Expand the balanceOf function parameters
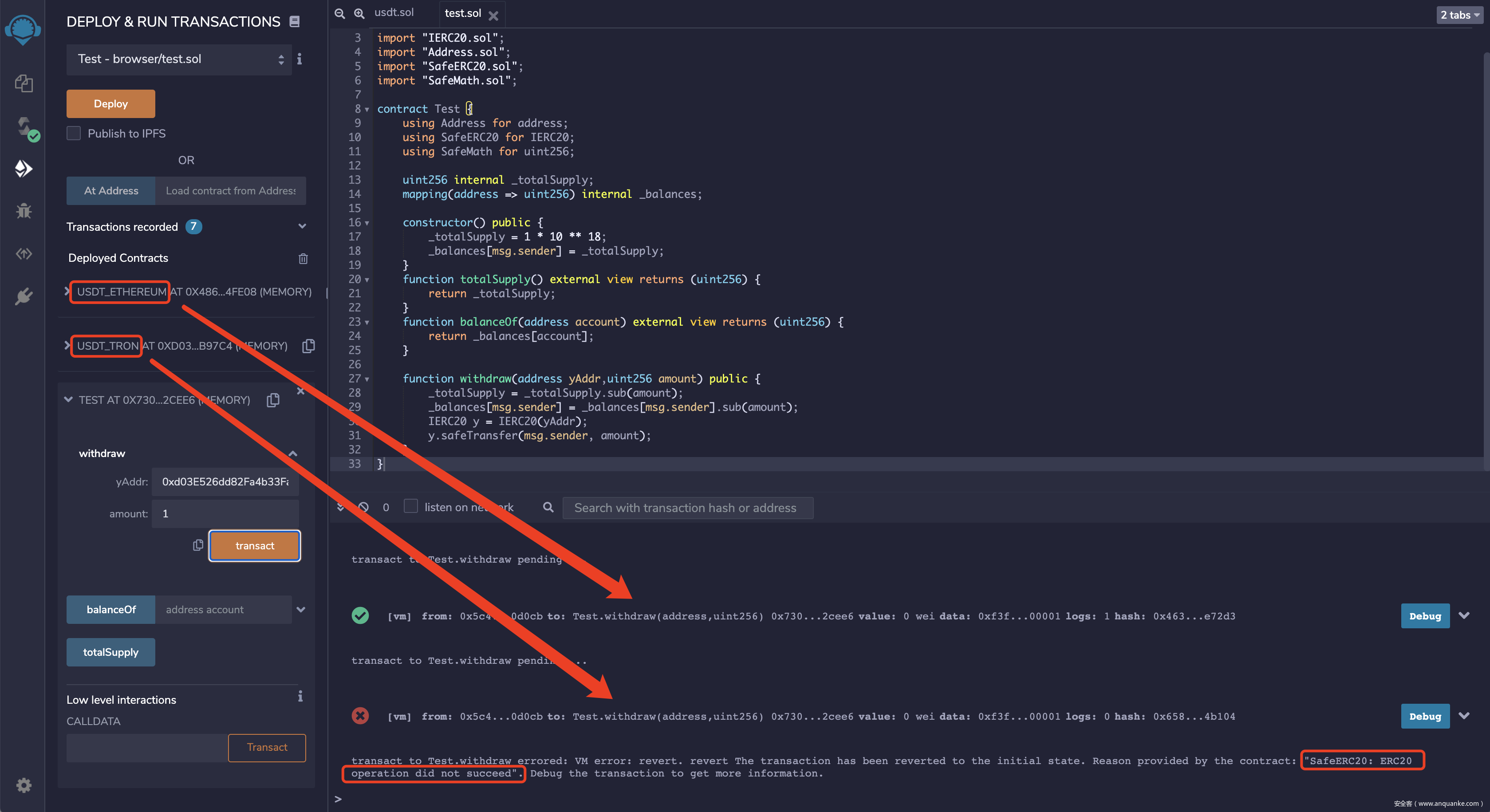Viewport: 1490px width, 812px height. 301,610
